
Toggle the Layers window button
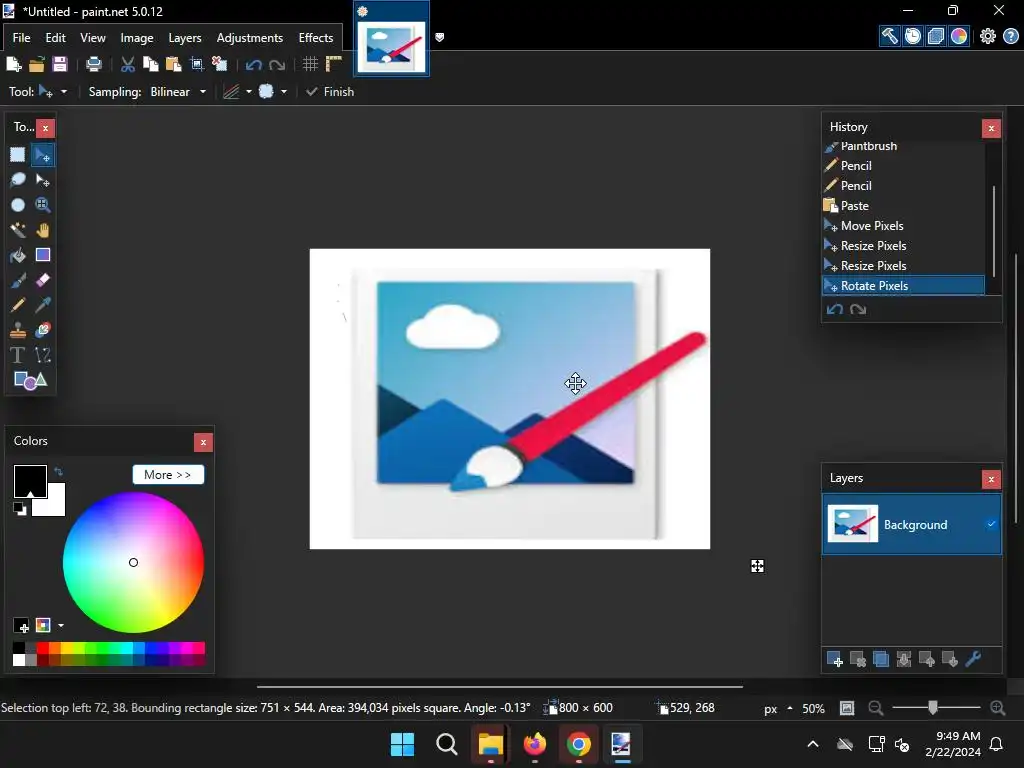[x=936, y=36]
